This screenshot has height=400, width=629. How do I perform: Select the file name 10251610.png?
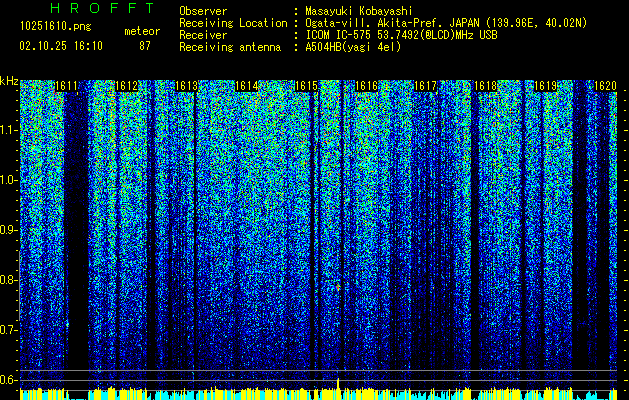click(56, 27)
